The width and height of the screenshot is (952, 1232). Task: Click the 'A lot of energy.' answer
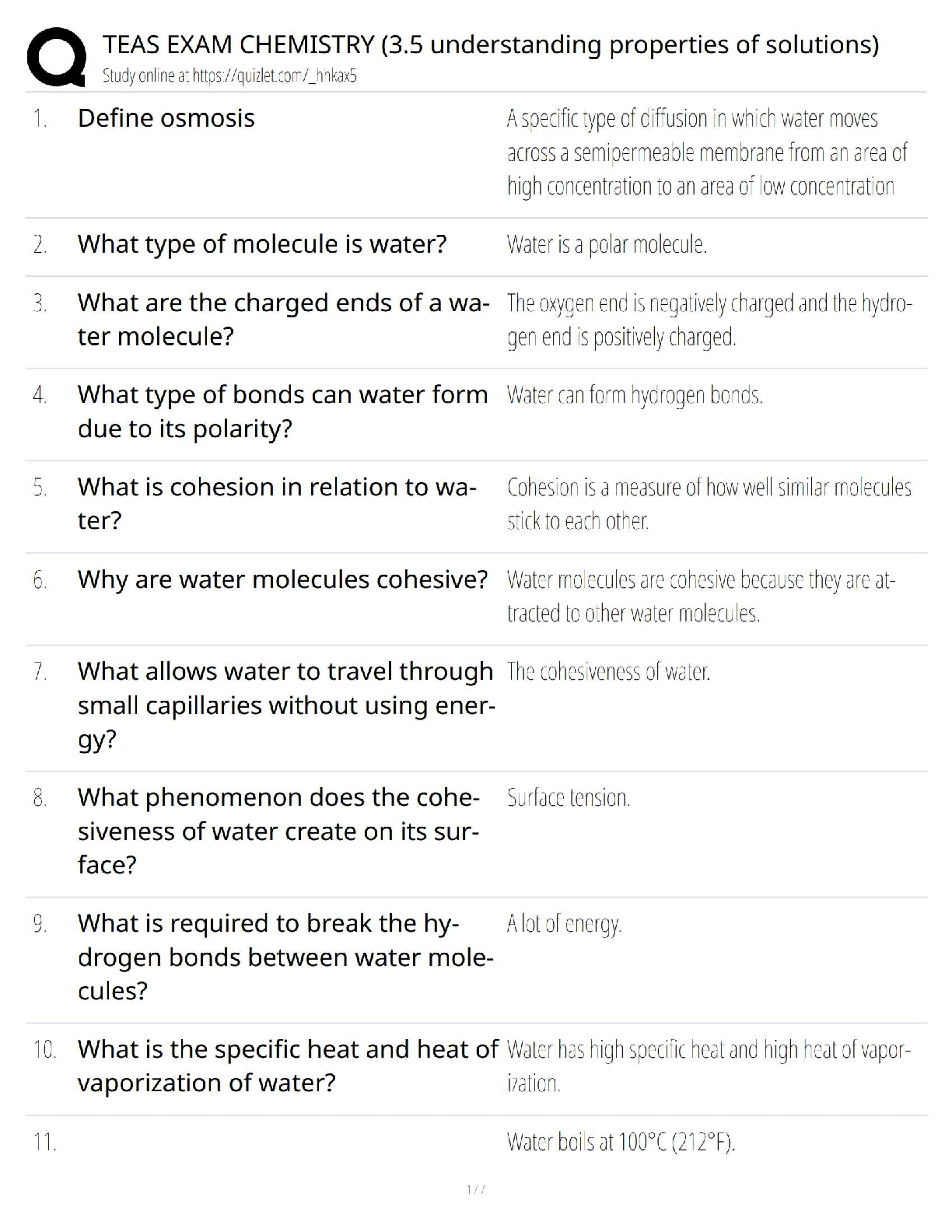(564, 923)
